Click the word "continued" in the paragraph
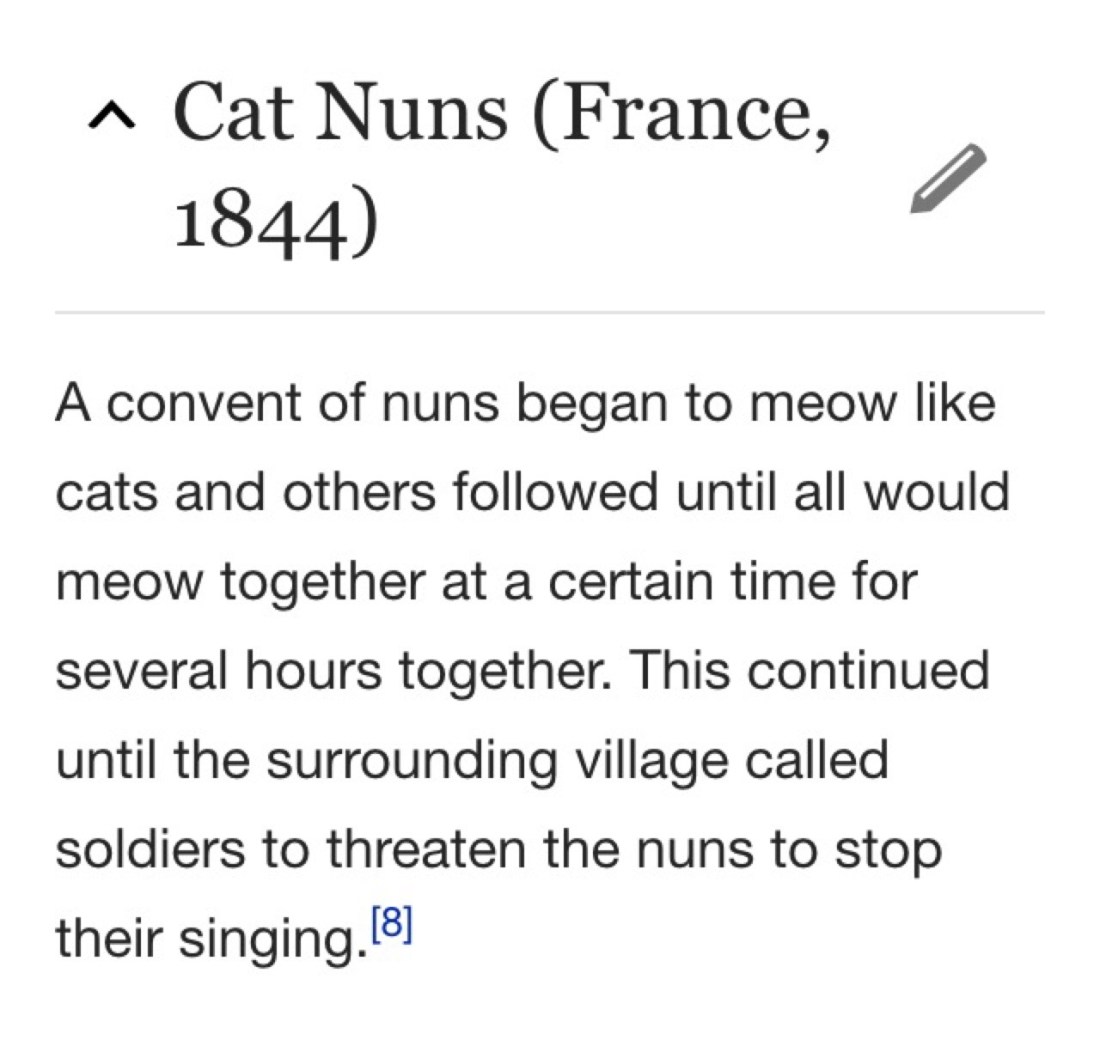 [x=869, y=672]
